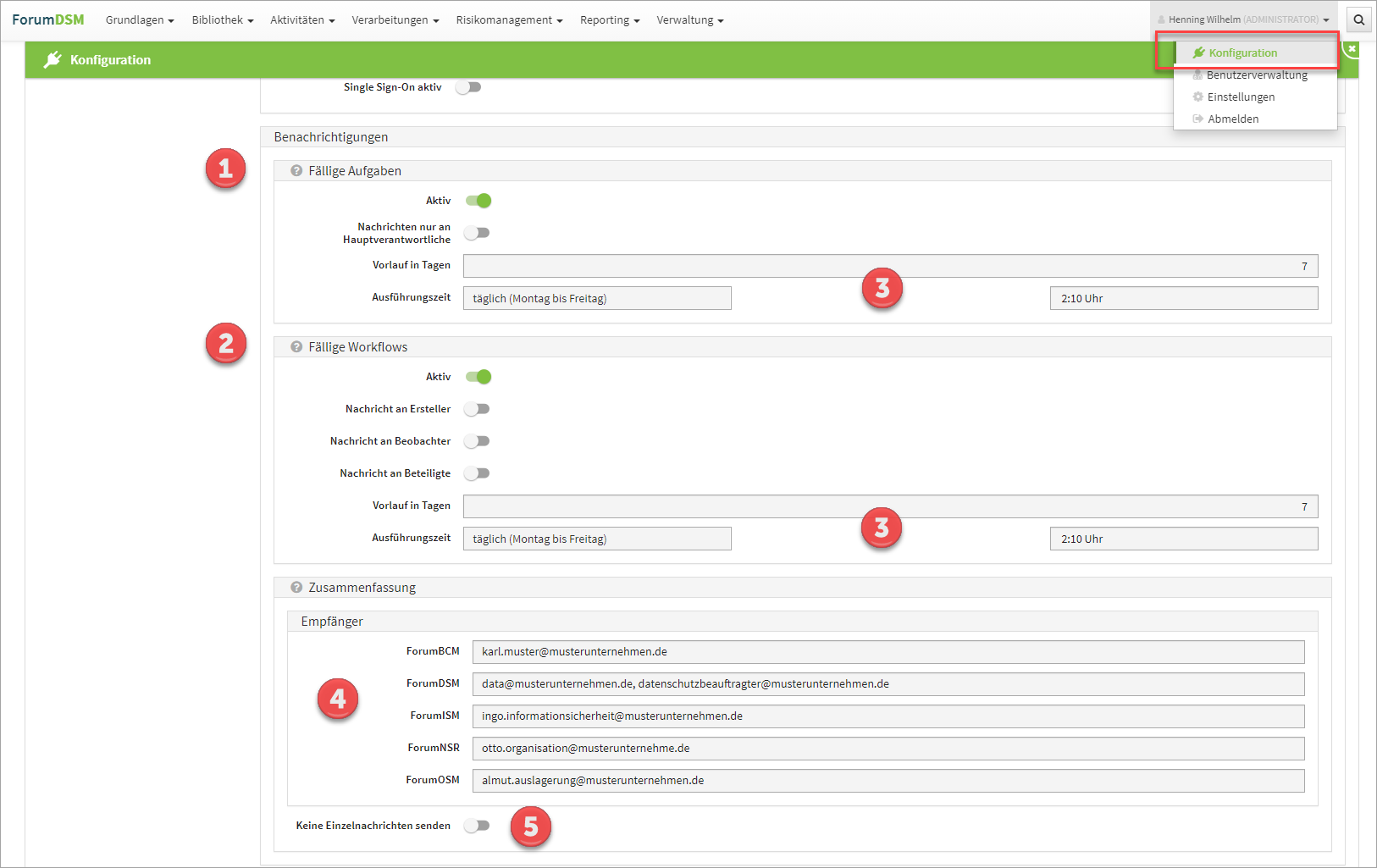
Task: Click help icon next to Zusammenfassung
Action: tap(296, 588)
